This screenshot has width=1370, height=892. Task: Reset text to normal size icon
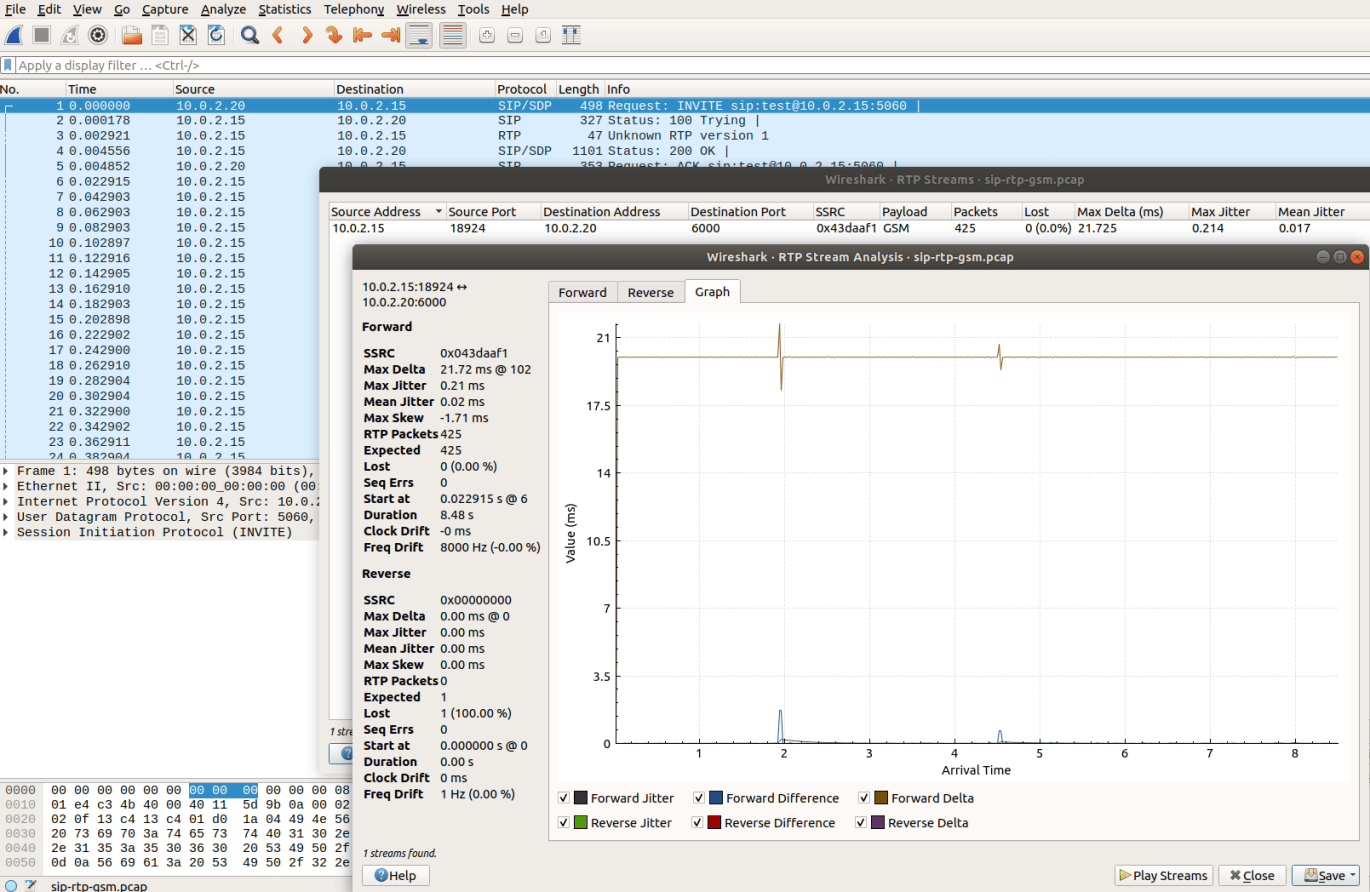tap(543, 36)
